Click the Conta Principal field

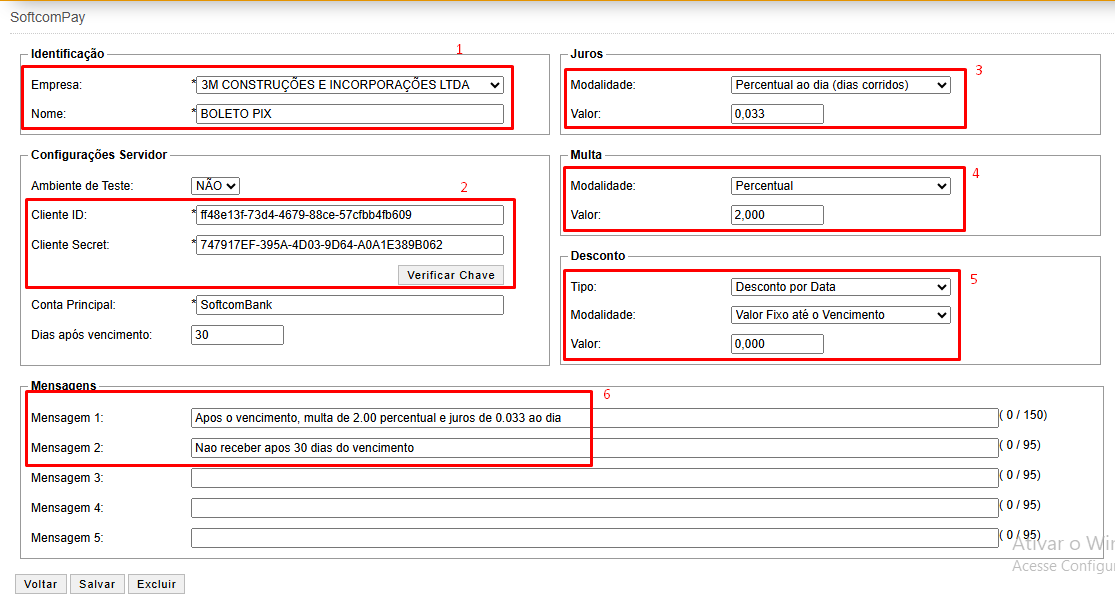[x=350, y=305]
